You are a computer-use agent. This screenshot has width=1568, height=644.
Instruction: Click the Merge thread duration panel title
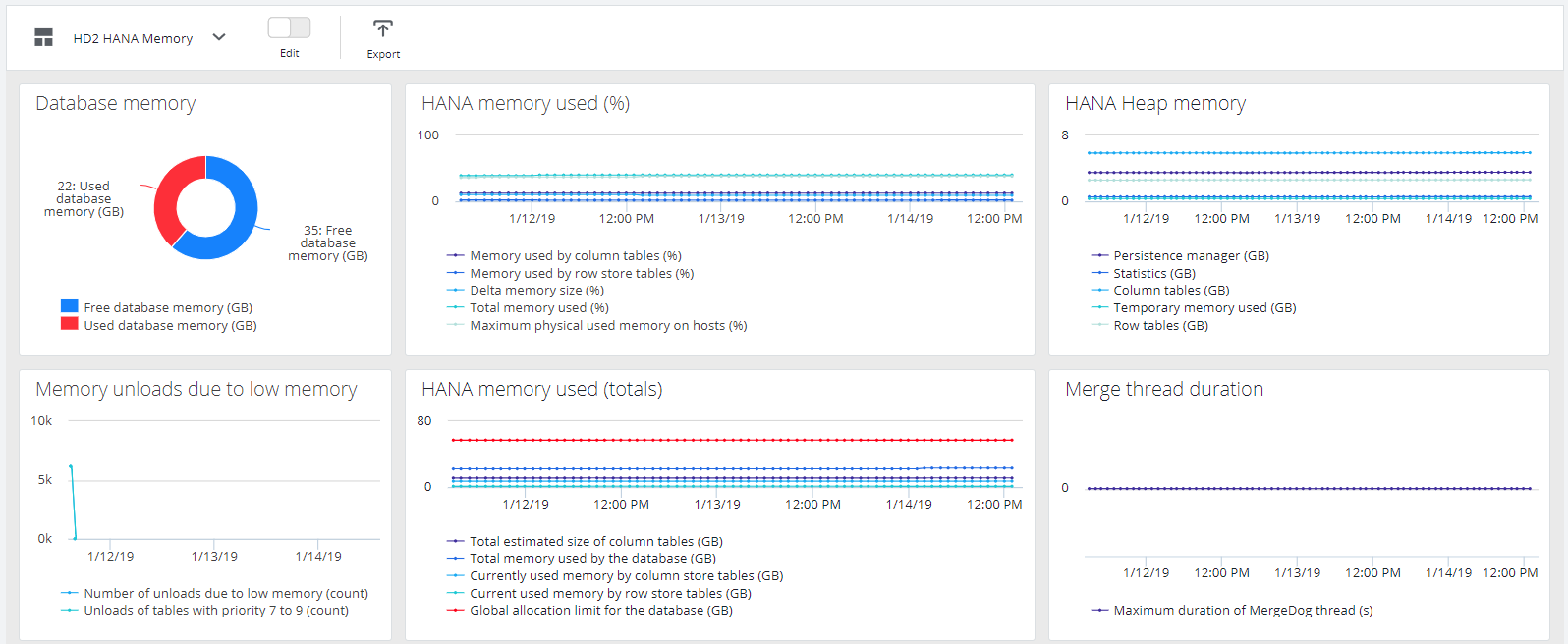tap(1164, 389)
